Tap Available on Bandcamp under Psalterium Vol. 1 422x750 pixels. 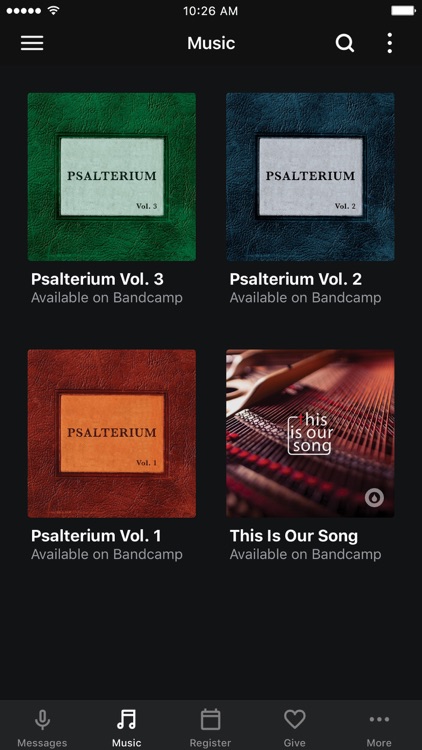(x=107, y=554)
